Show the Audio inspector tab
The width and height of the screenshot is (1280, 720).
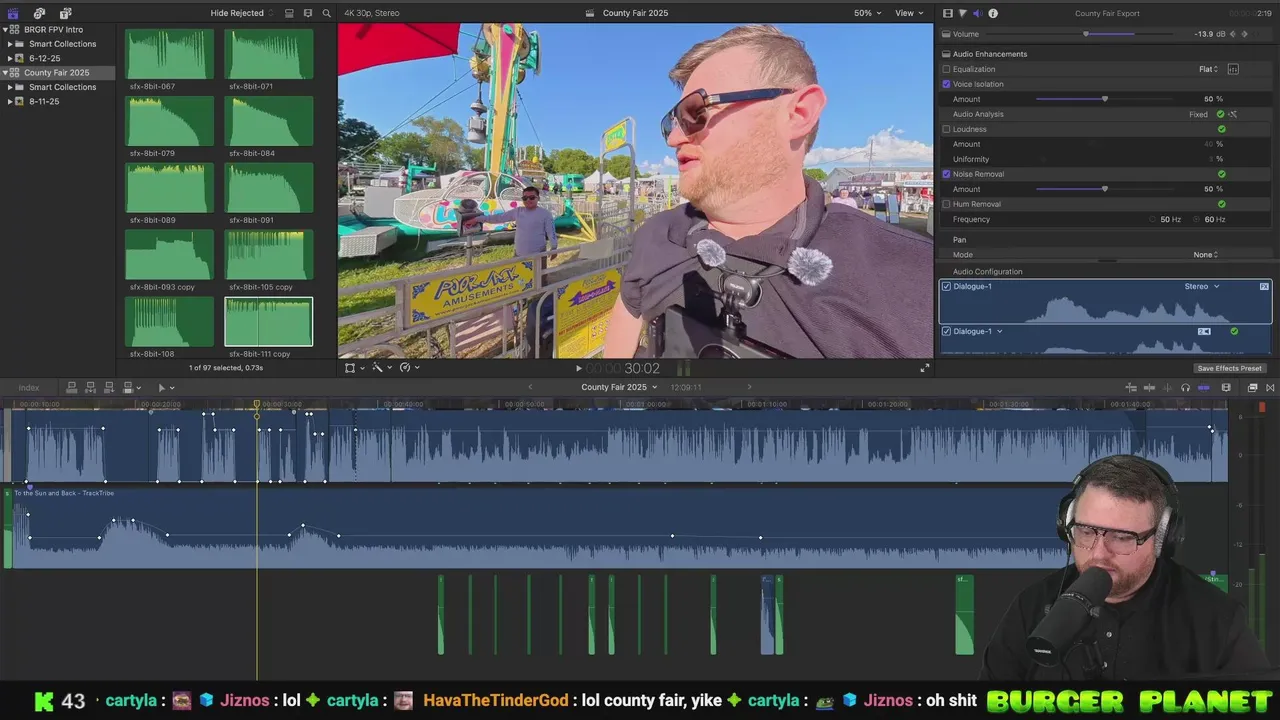click(x=977, y=13)
